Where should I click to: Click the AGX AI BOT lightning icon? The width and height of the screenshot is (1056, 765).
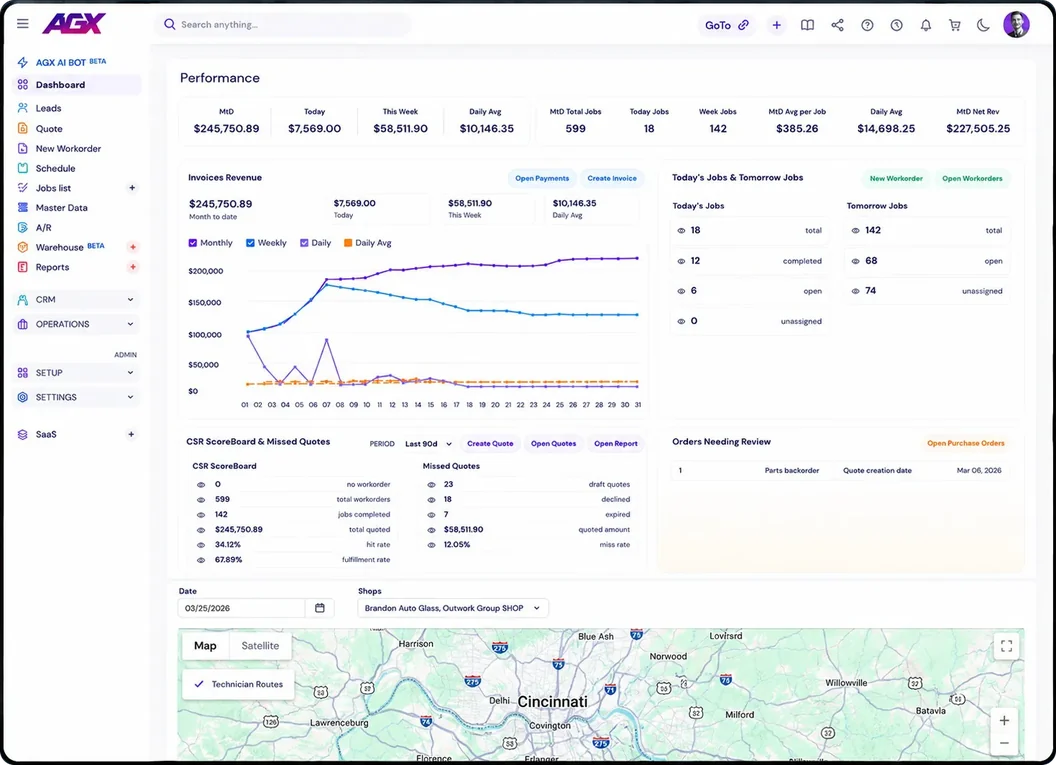(23, 63)
